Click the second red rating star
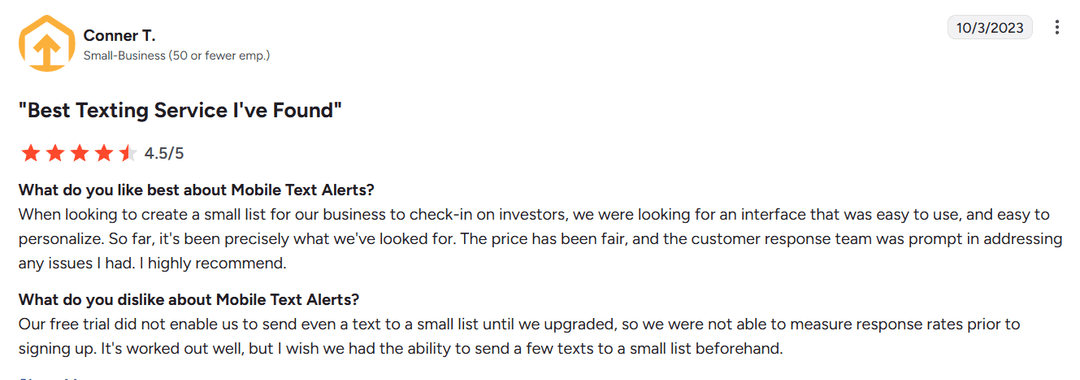Image resolution: width=1080 pixels, height=380 pixels. [55, 153]
